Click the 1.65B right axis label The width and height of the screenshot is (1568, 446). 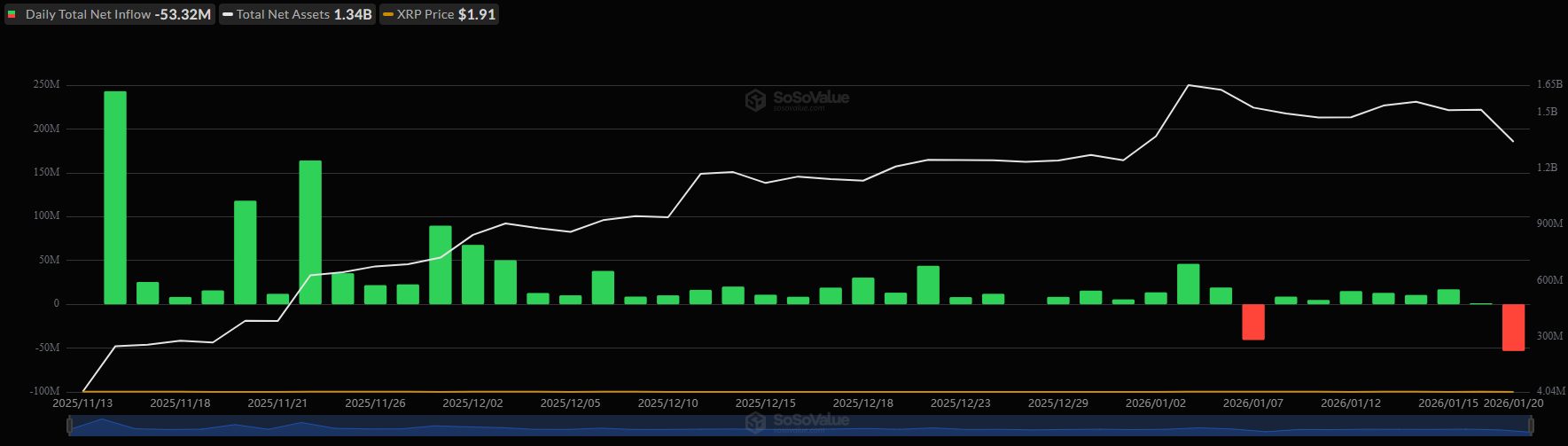pos(1549,84)
